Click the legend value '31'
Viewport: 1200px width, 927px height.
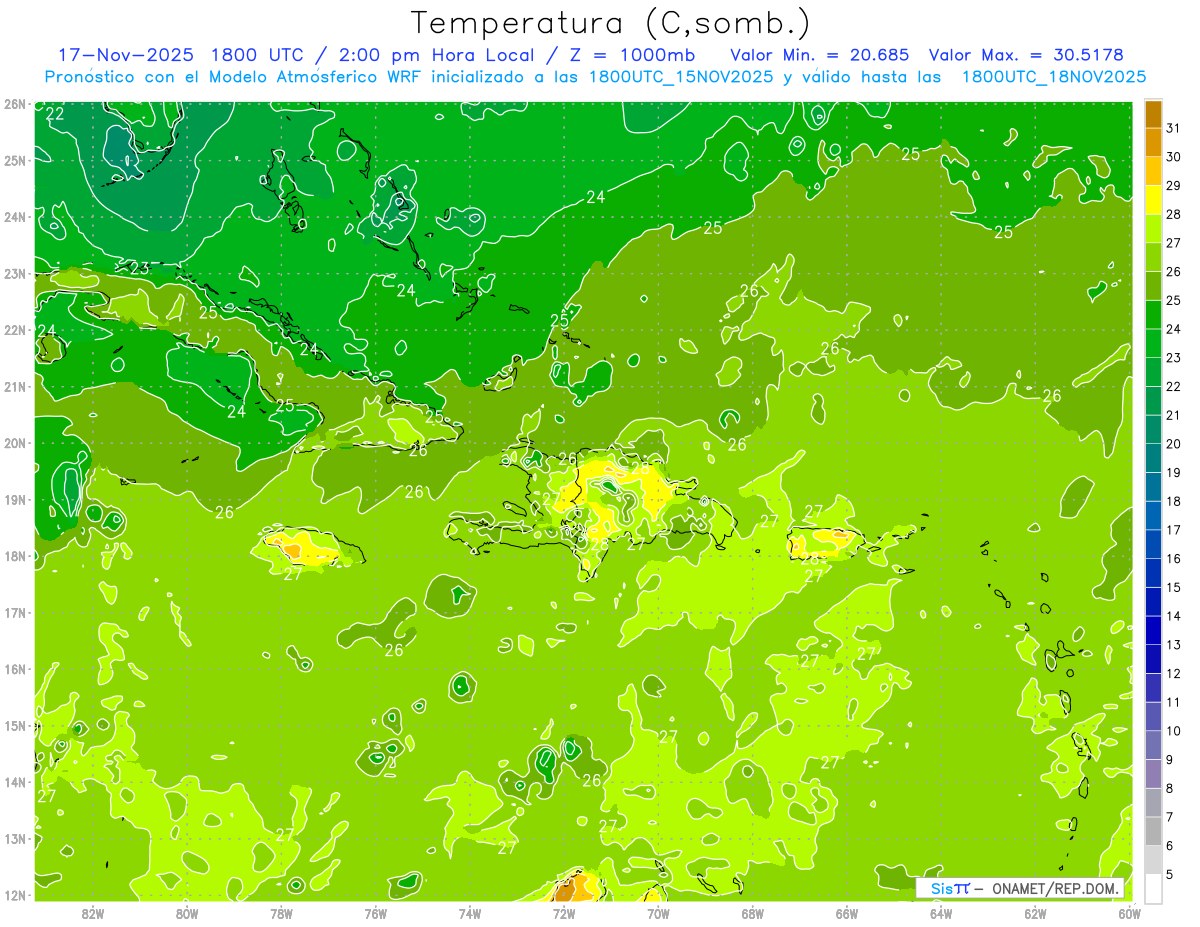(x=1174, y=127)
